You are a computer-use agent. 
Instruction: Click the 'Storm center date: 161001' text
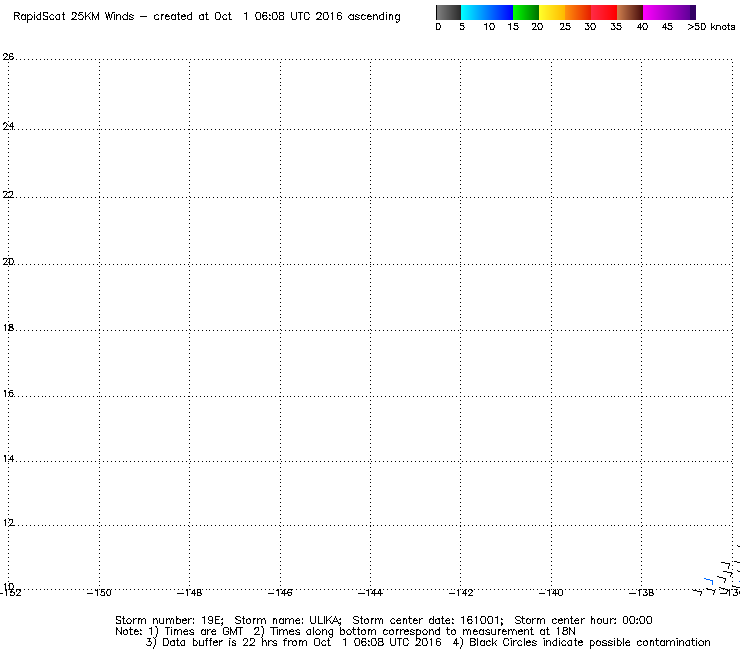pyautogui.click(x=428, y=620)
